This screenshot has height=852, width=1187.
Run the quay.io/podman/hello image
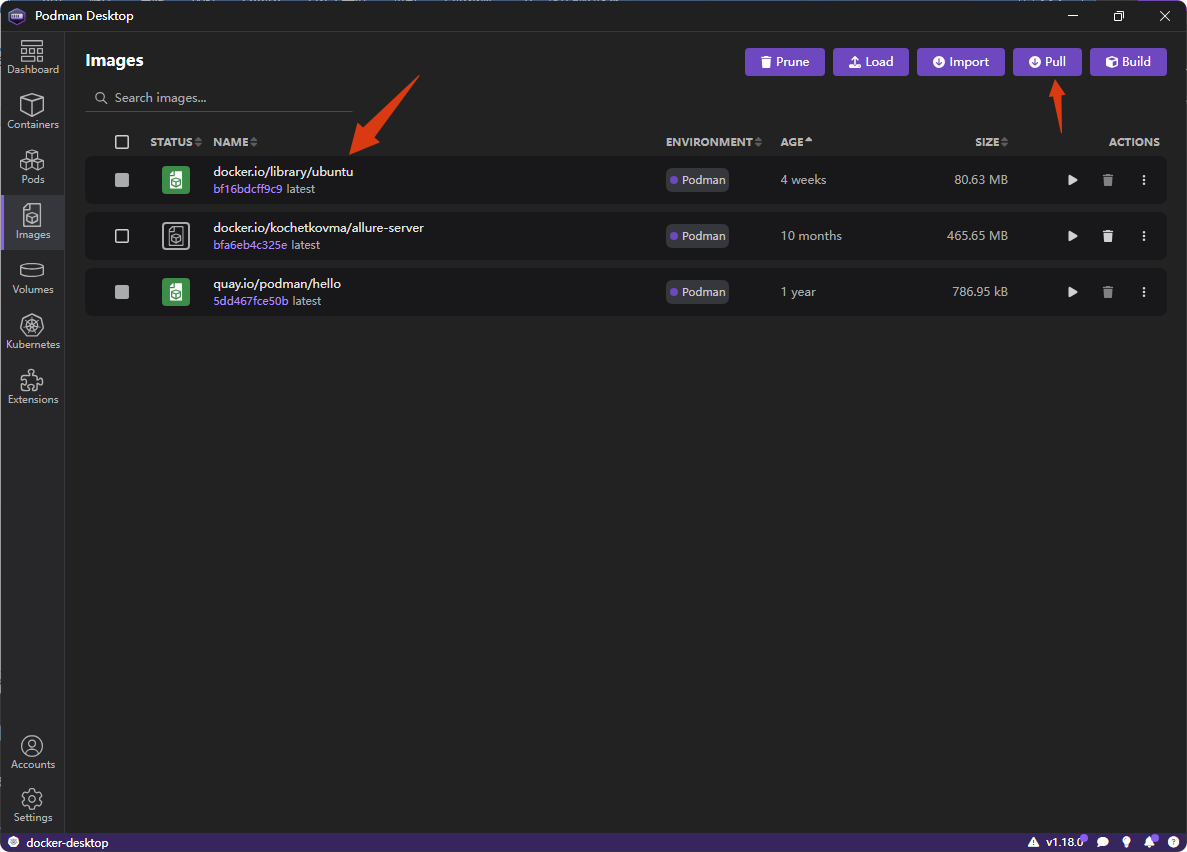click(x=1072, y=292)
